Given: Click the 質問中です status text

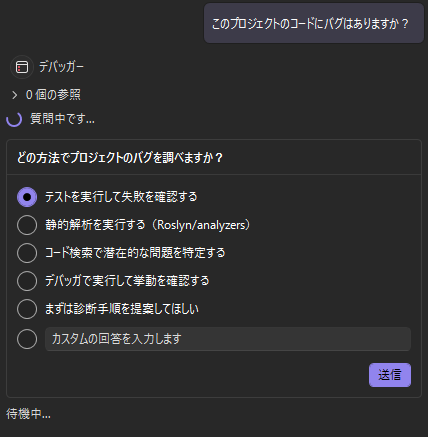Looking at the screenshot, I should coord(62,119).
